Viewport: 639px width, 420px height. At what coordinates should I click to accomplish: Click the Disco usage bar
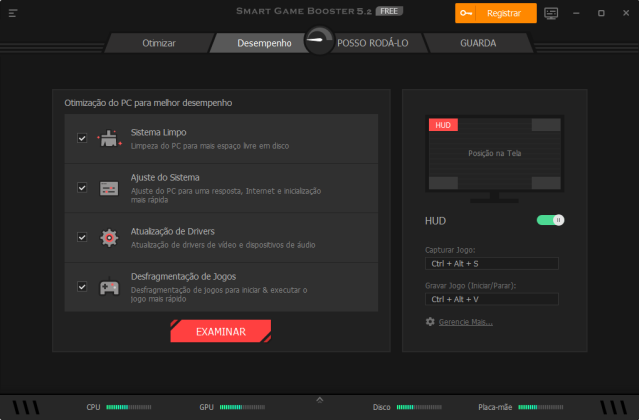click(x=419, y=407)
